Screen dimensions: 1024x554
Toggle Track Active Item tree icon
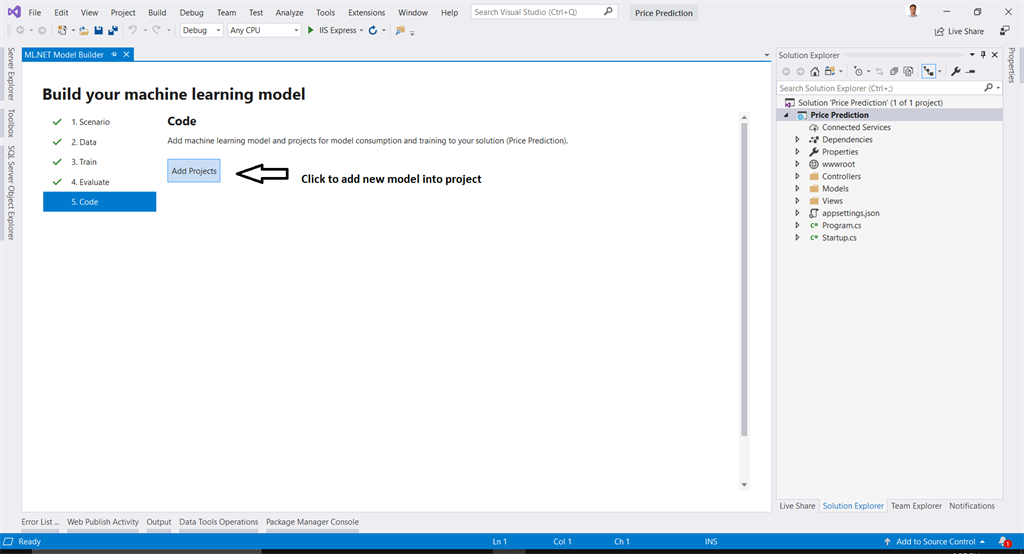point(928,71)
